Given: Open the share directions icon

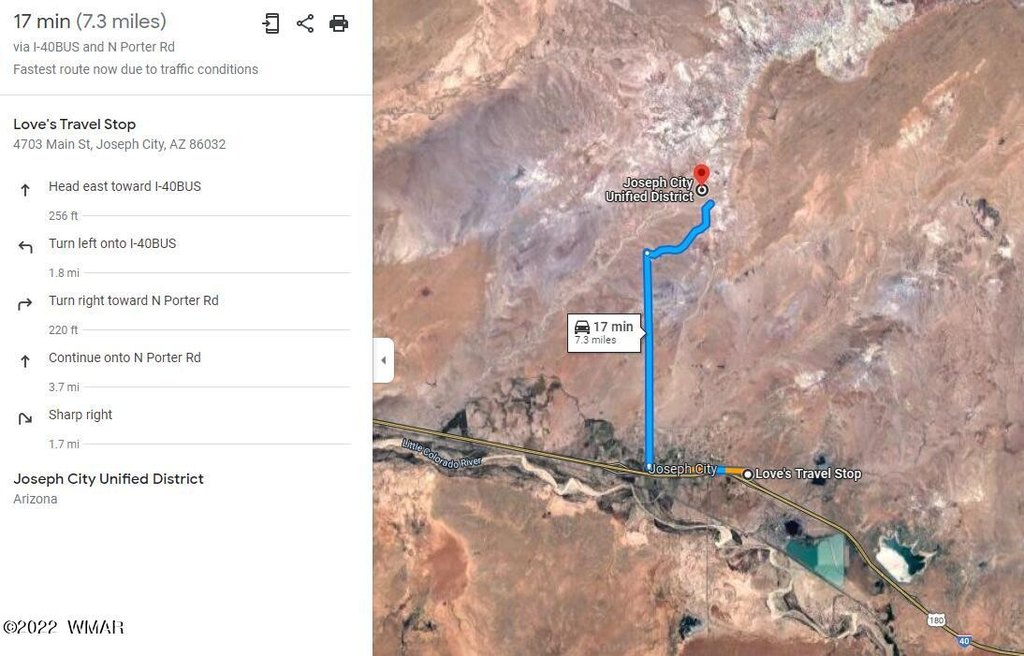Looking at the screenshot, I should [305, 24].
